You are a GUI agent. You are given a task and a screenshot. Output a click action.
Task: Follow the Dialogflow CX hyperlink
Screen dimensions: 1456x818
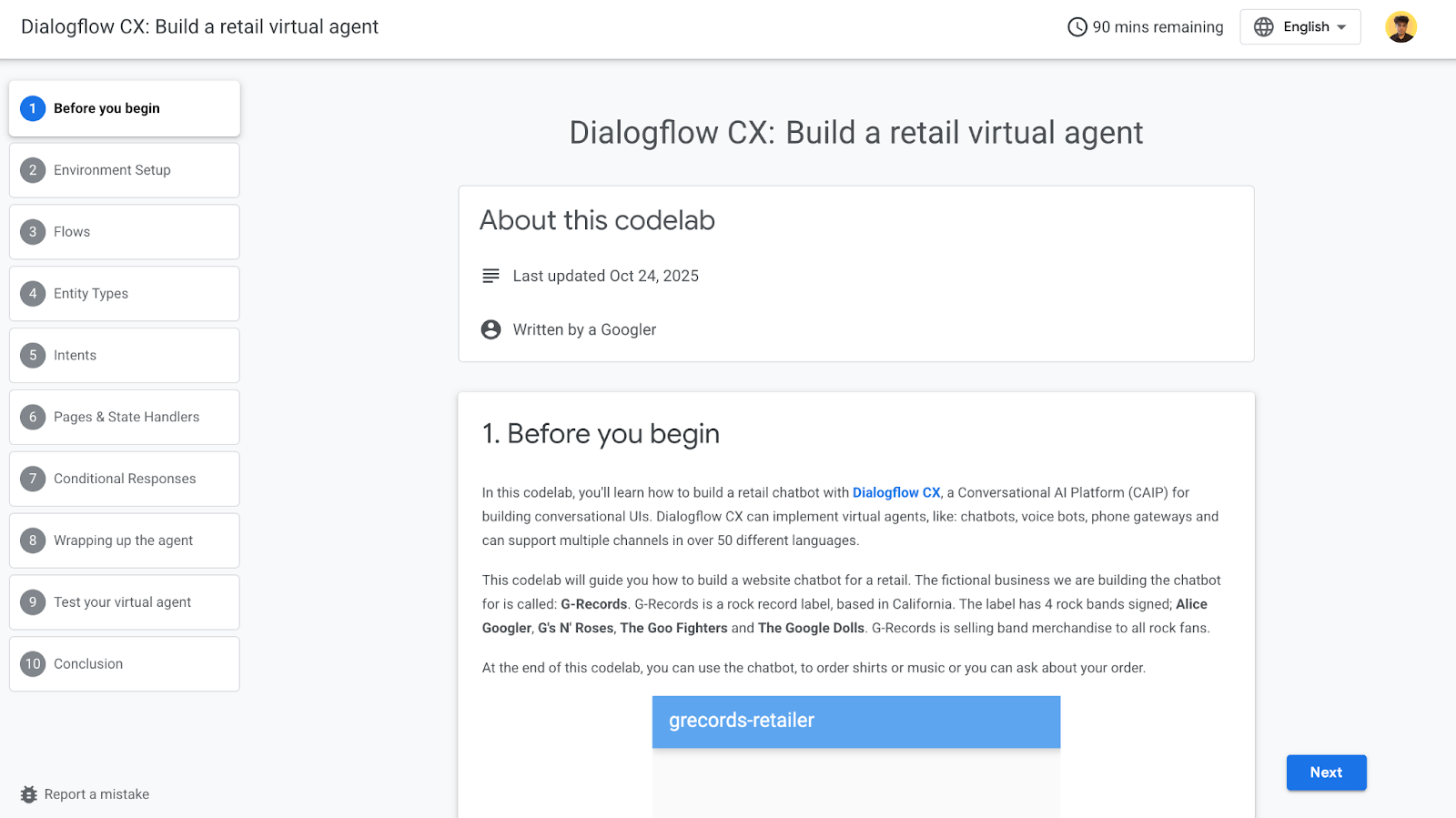[896, 492]
